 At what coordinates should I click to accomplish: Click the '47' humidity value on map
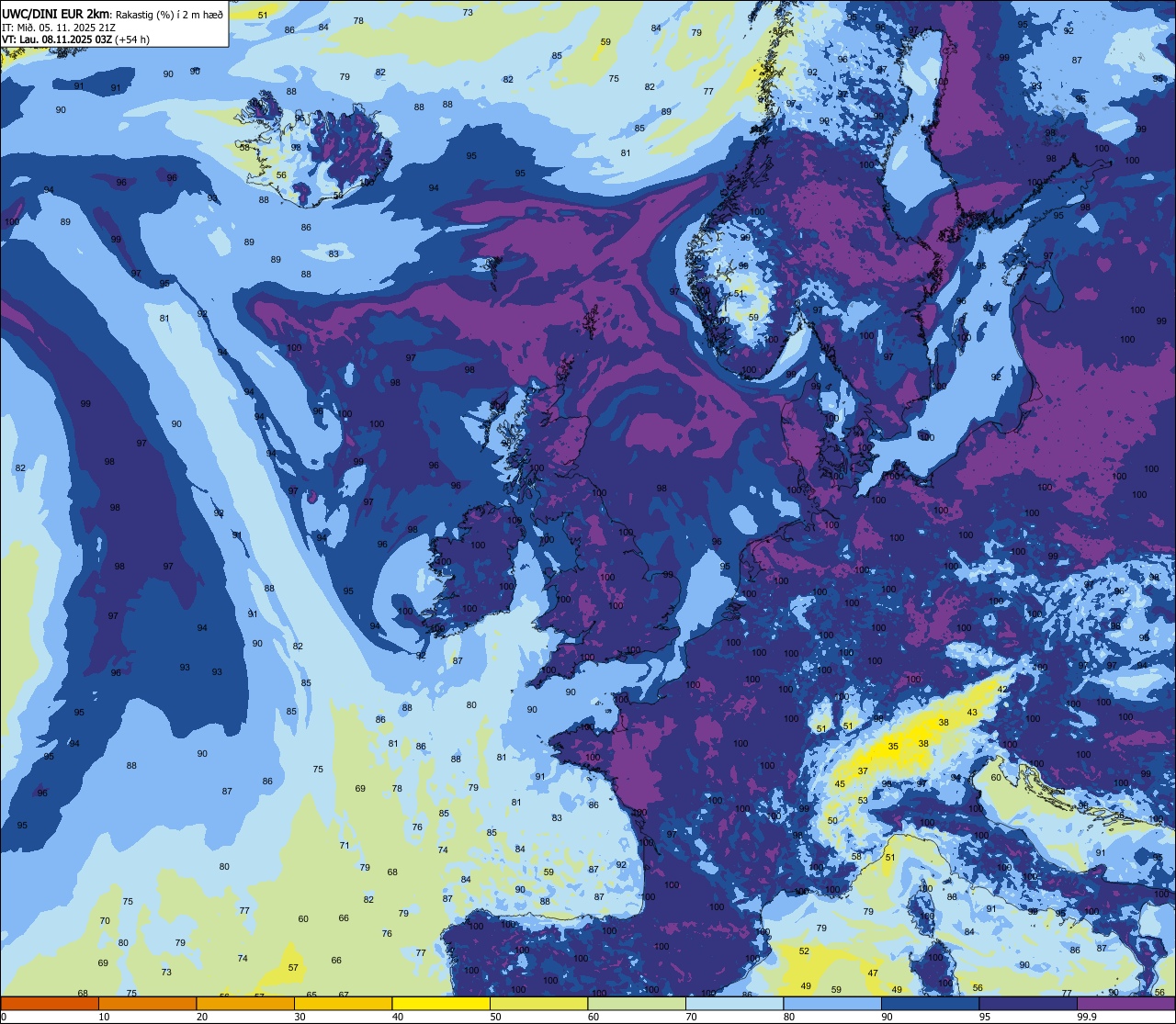coord(873,973)
